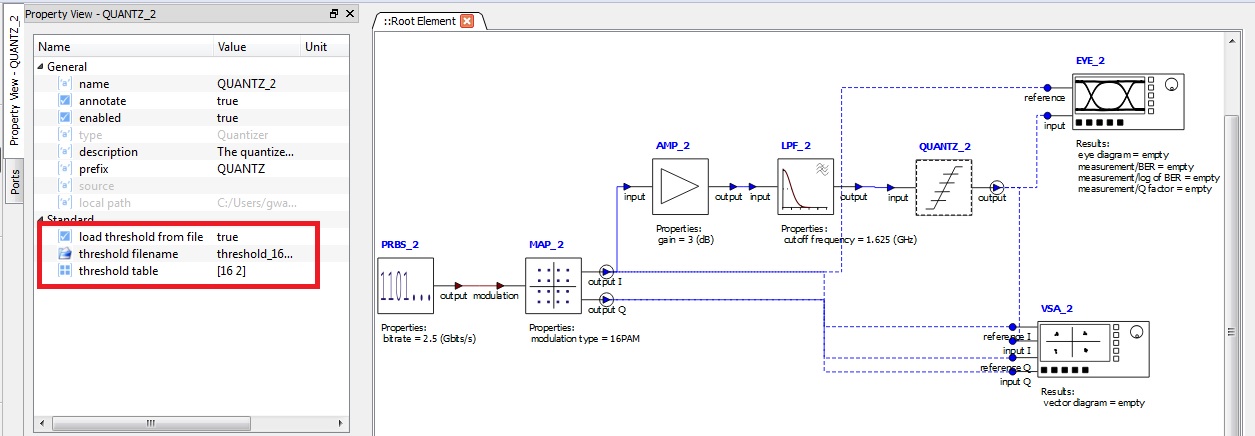The height and width of the screenshot is (436, 1255).
Task: Collapse the General property group
Action: pos(41,67)
